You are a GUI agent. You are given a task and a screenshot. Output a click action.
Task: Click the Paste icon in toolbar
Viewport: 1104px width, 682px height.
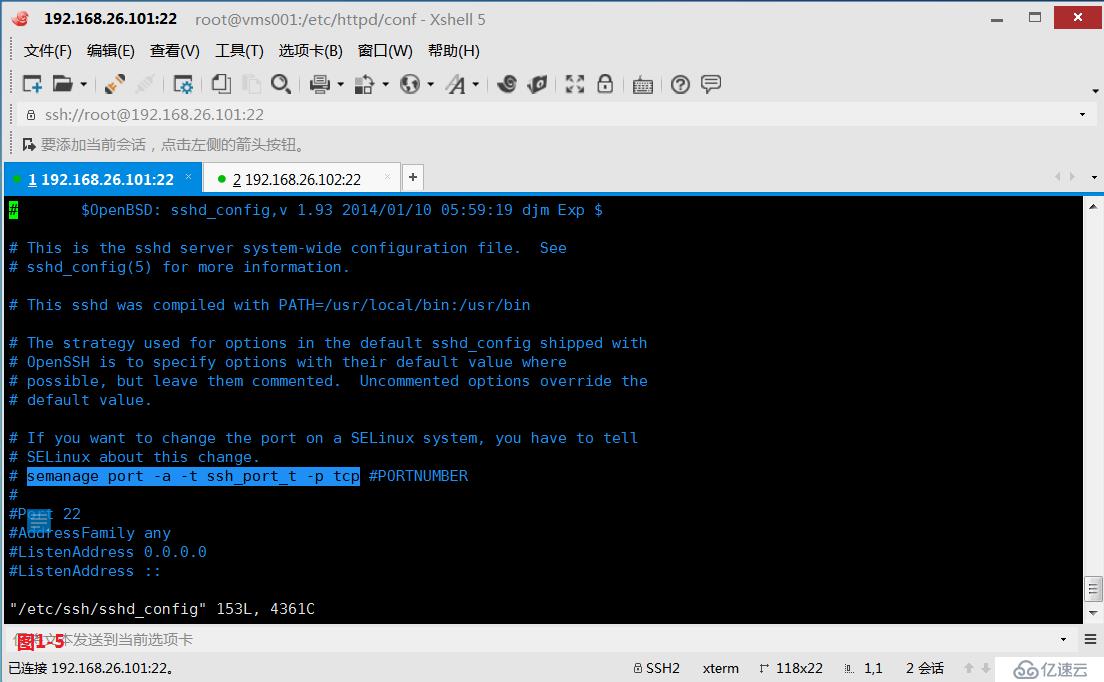coord(251,84)
